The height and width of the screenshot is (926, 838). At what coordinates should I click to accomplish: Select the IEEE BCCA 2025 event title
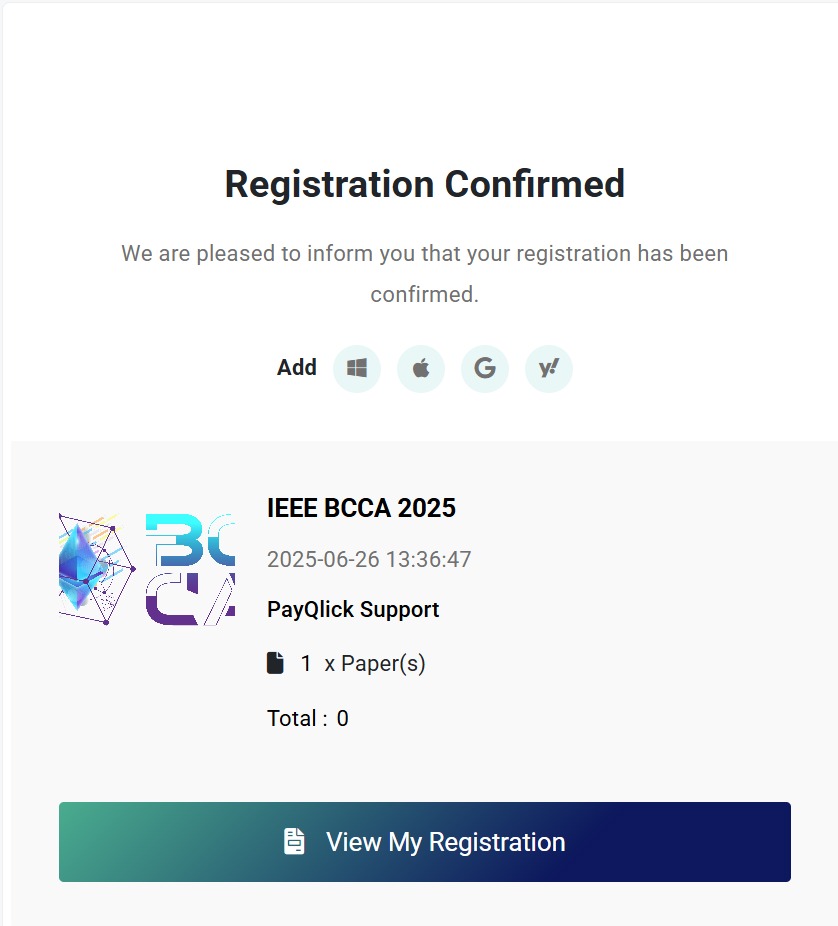point(361,508)
